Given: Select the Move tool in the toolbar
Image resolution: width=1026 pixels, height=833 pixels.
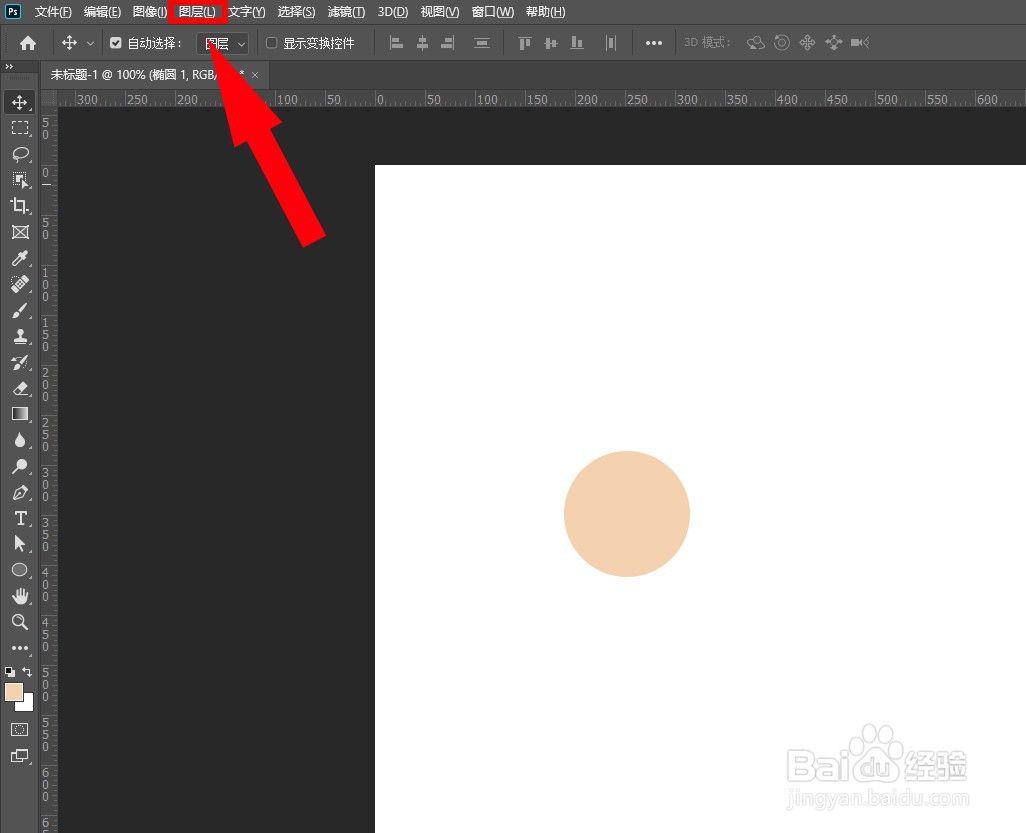Looking at the screenshot, I should 20,102.
